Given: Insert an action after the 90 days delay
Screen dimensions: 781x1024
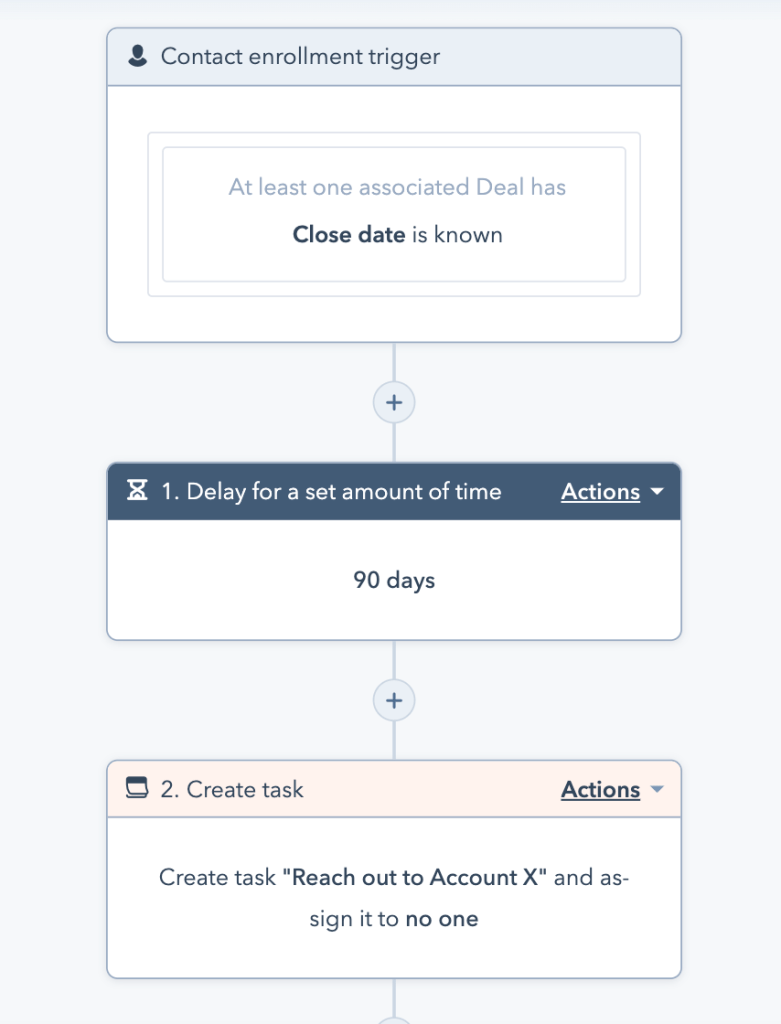Looking at the screenshot, I should (x=394, y=700).
